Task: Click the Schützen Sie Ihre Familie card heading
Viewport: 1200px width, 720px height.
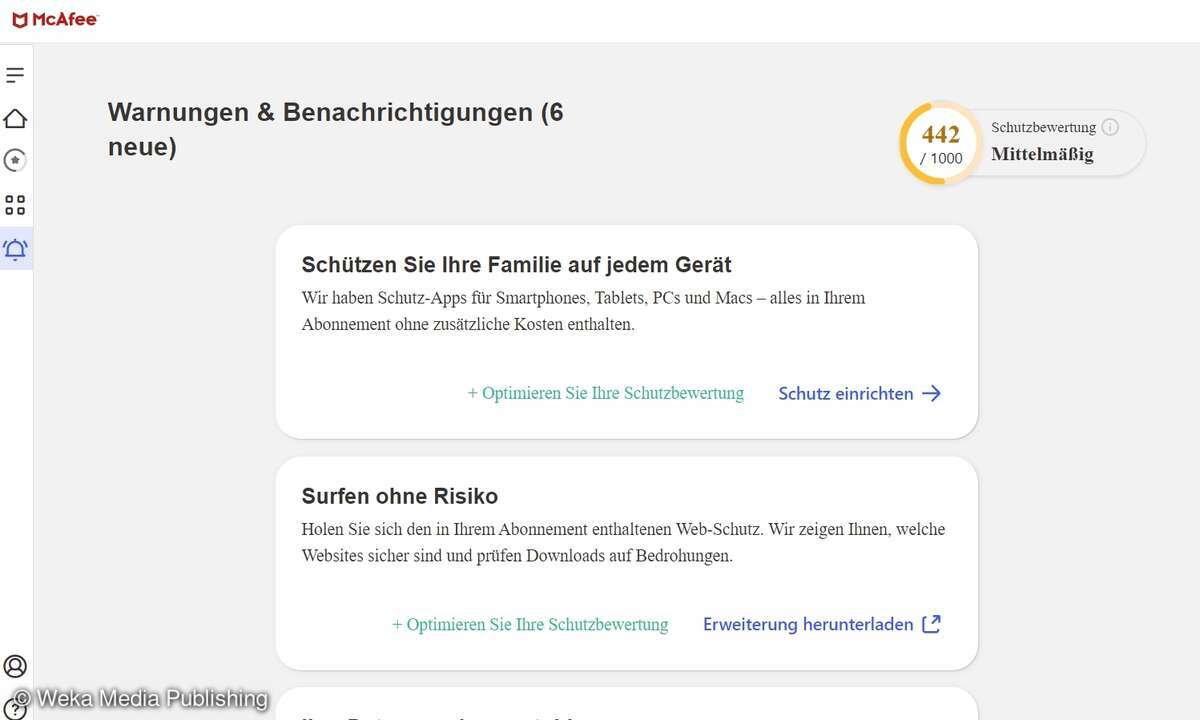Action: coord(517,265)
